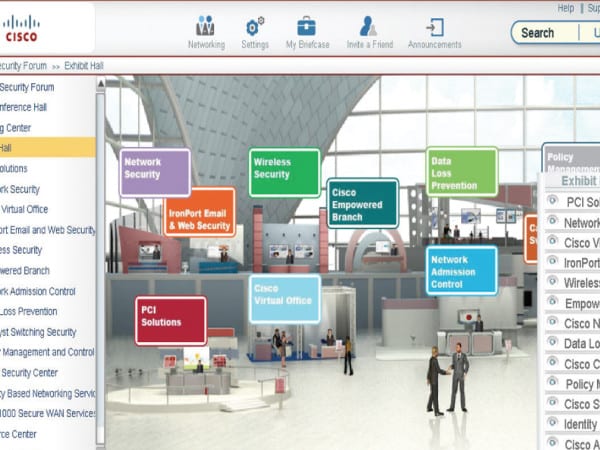600x450 pixels.
Task: Open Secure WAN Services menu item
Action: coord(47,413)
